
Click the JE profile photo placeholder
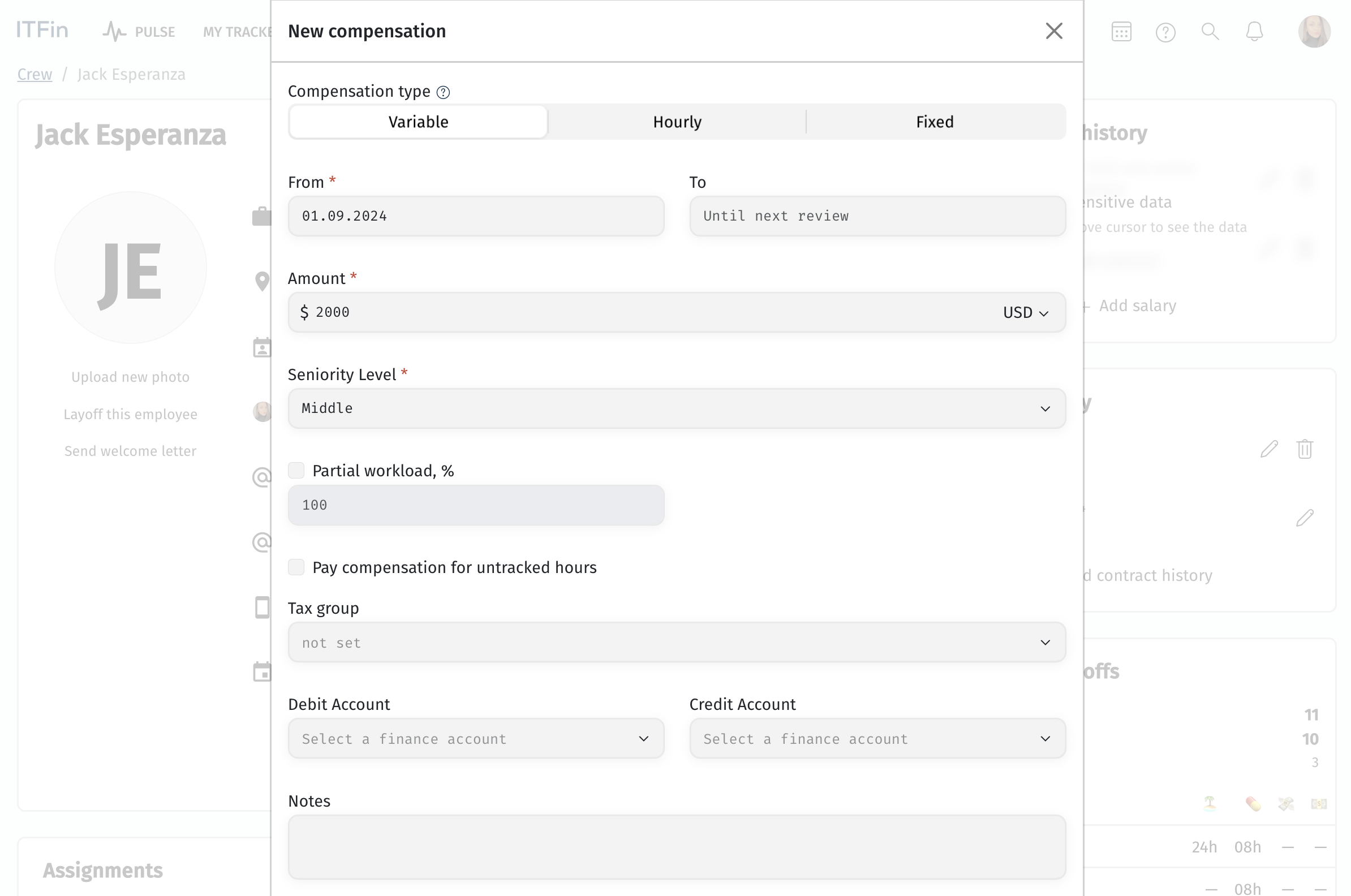tap(130, 268)
